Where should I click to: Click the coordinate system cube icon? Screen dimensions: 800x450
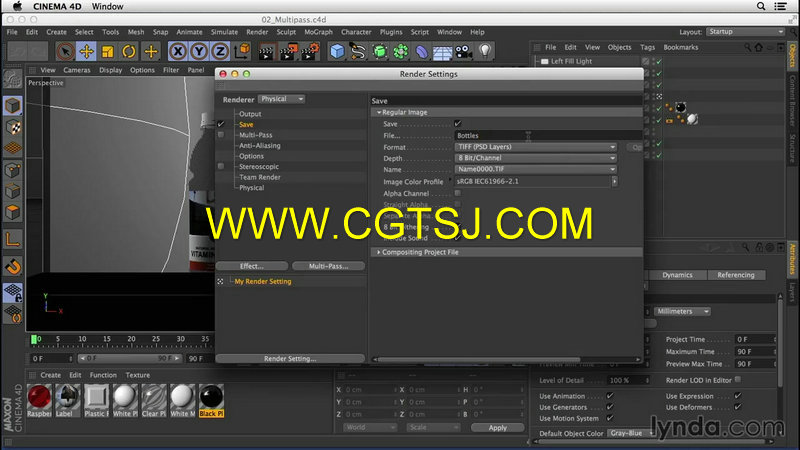[x=242, y=52]
